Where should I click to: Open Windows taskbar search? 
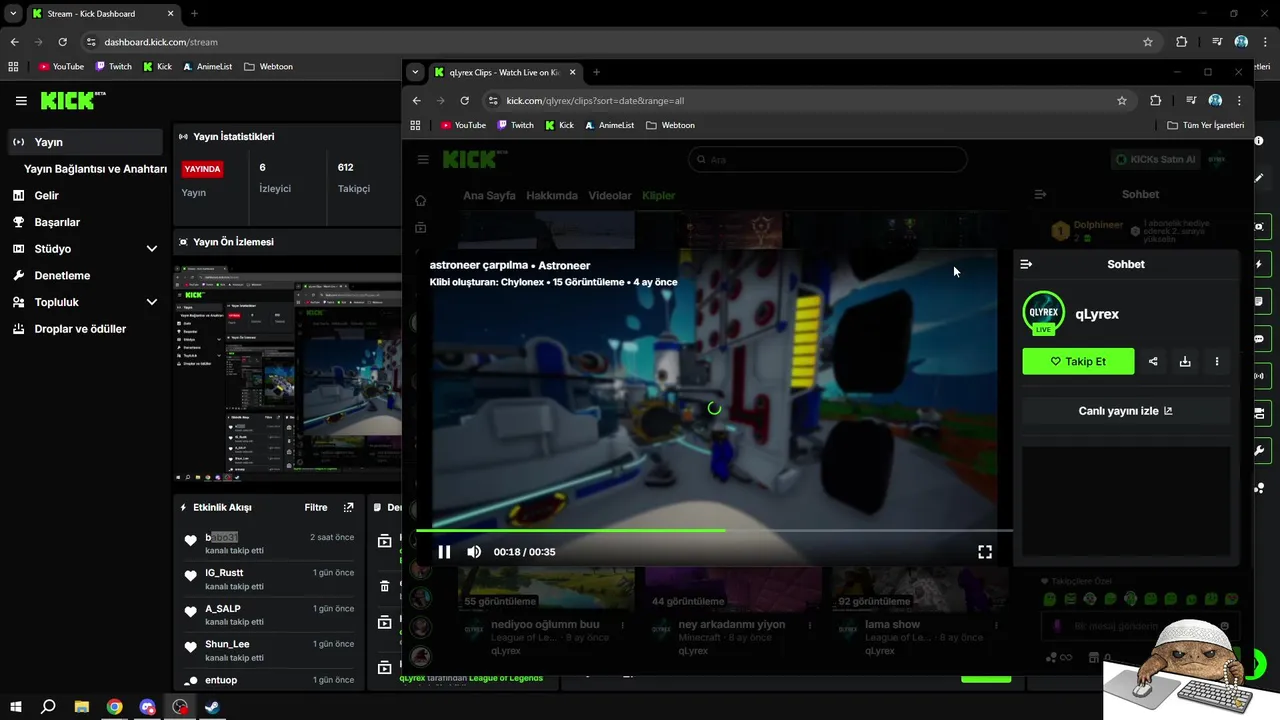point(48,707)
